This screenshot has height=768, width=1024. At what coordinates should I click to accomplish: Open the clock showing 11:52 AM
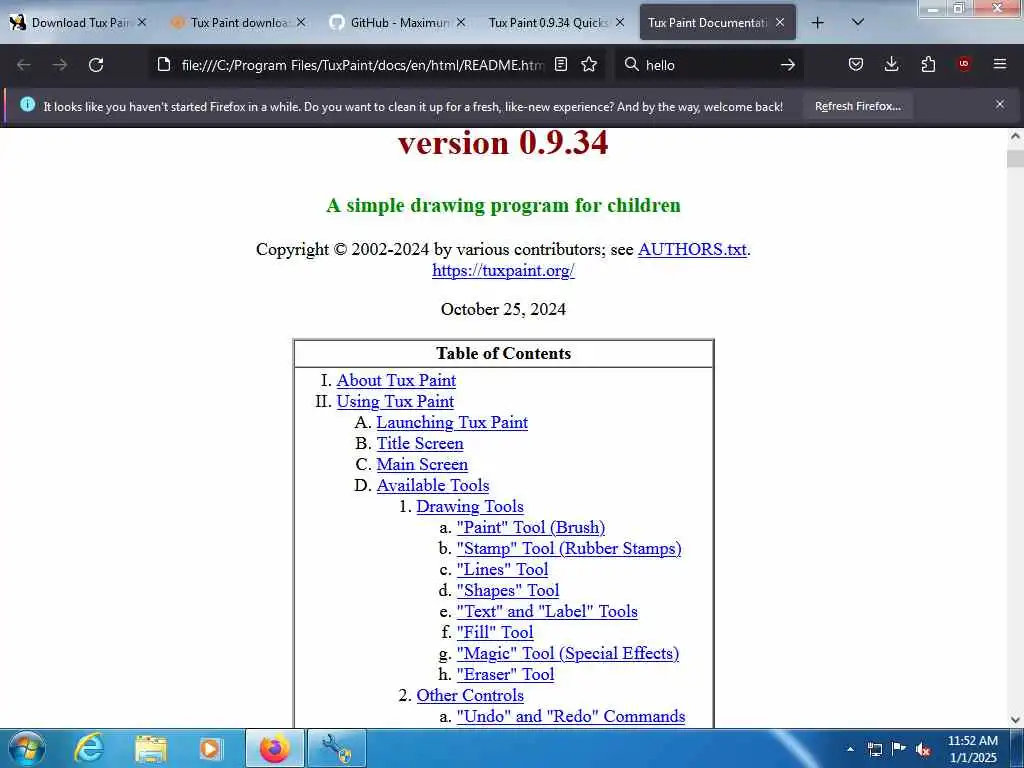click(x=972, y=749)
